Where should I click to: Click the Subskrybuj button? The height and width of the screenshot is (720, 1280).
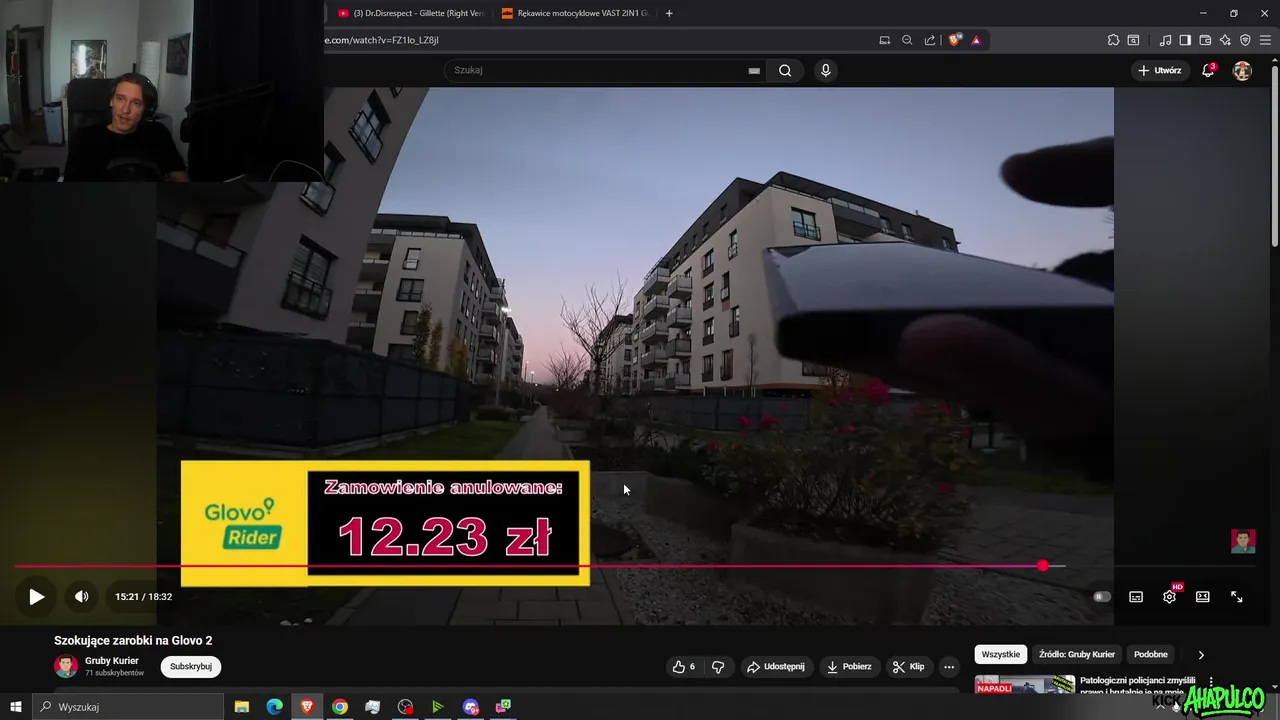click(191, 666)
